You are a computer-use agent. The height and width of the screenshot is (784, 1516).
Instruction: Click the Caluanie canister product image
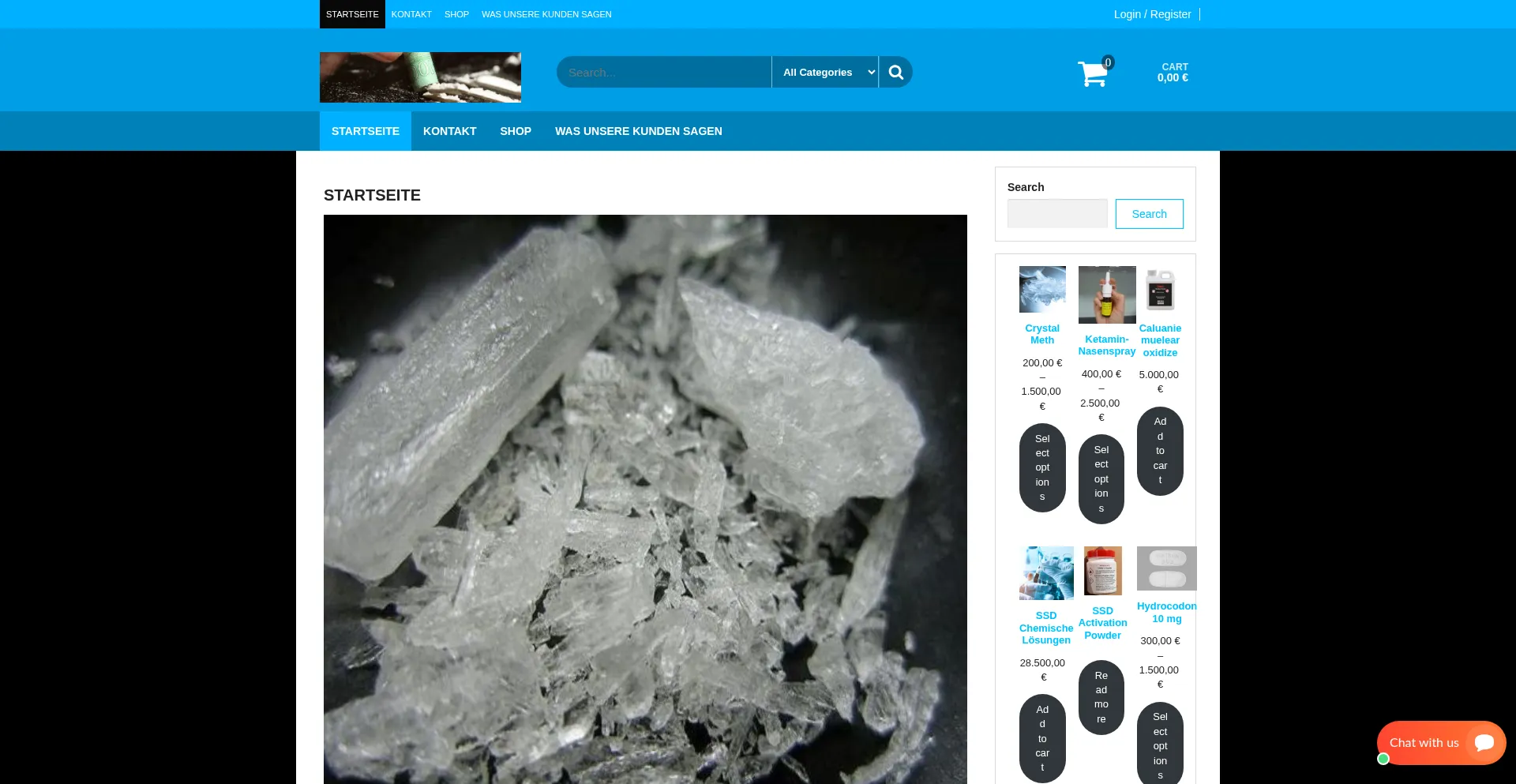click(1160, 290)
